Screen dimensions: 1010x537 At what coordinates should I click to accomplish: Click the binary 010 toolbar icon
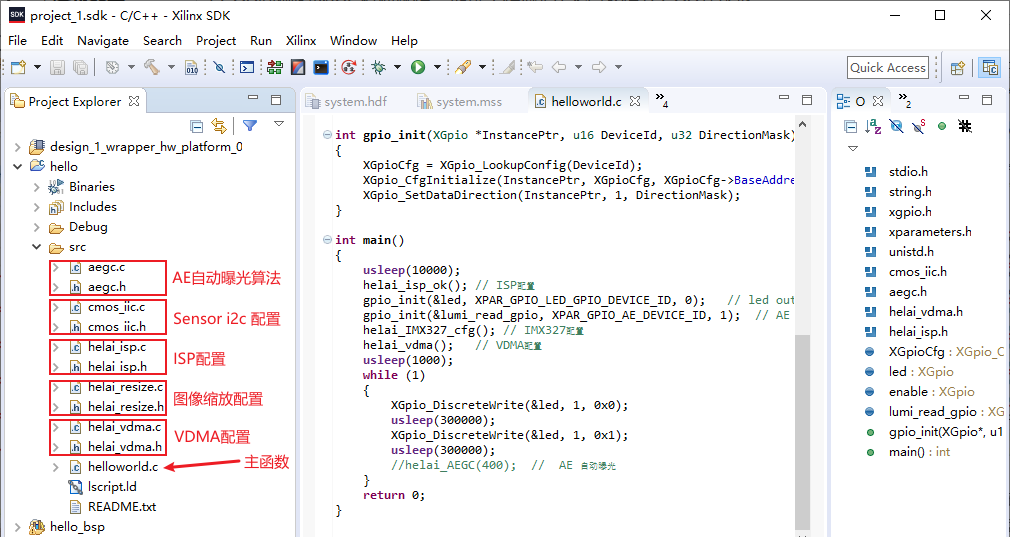pyautogui.click(x=192, y=67)
